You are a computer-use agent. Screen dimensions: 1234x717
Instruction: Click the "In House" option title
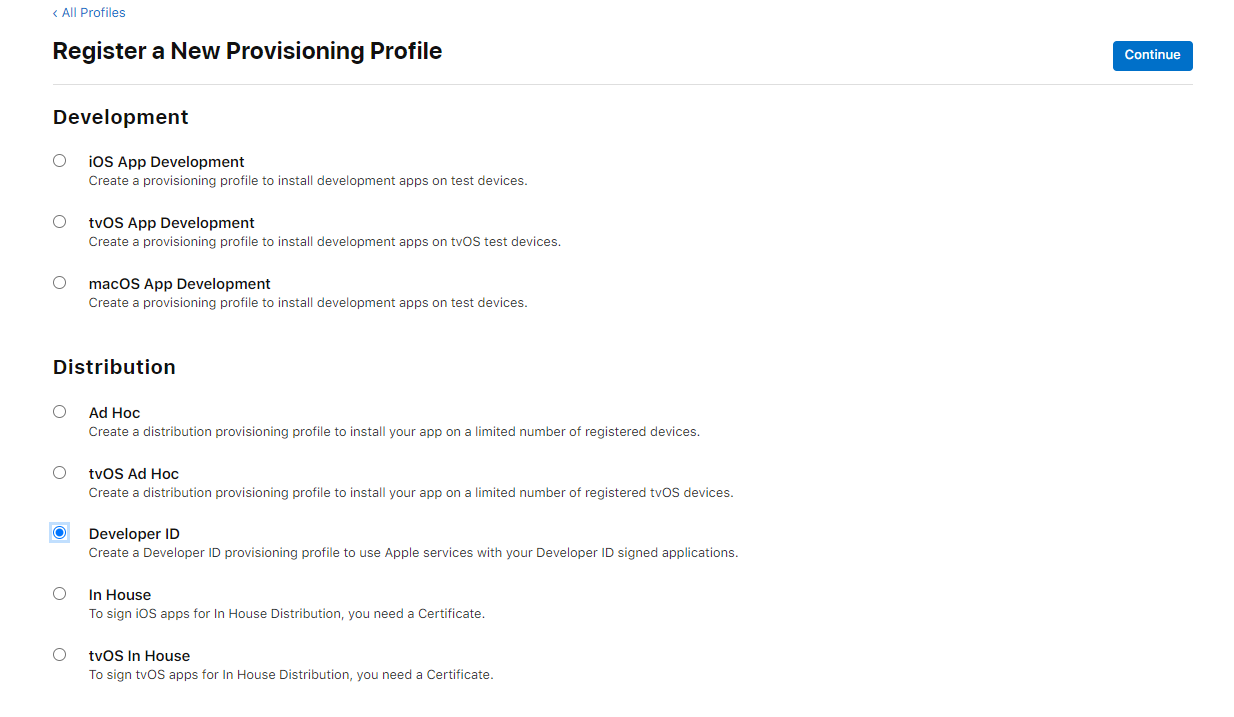[120, 595]
